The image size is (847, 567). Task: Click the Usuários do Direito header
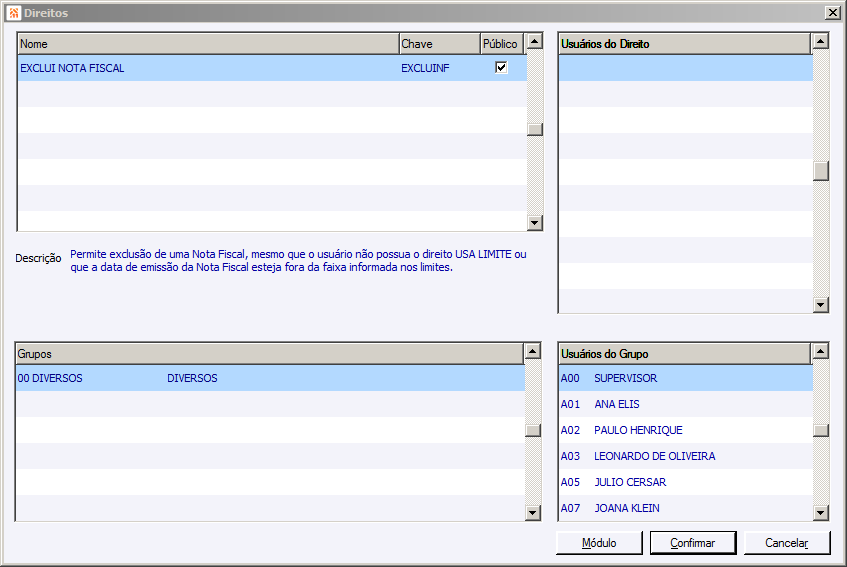[685, 44]
